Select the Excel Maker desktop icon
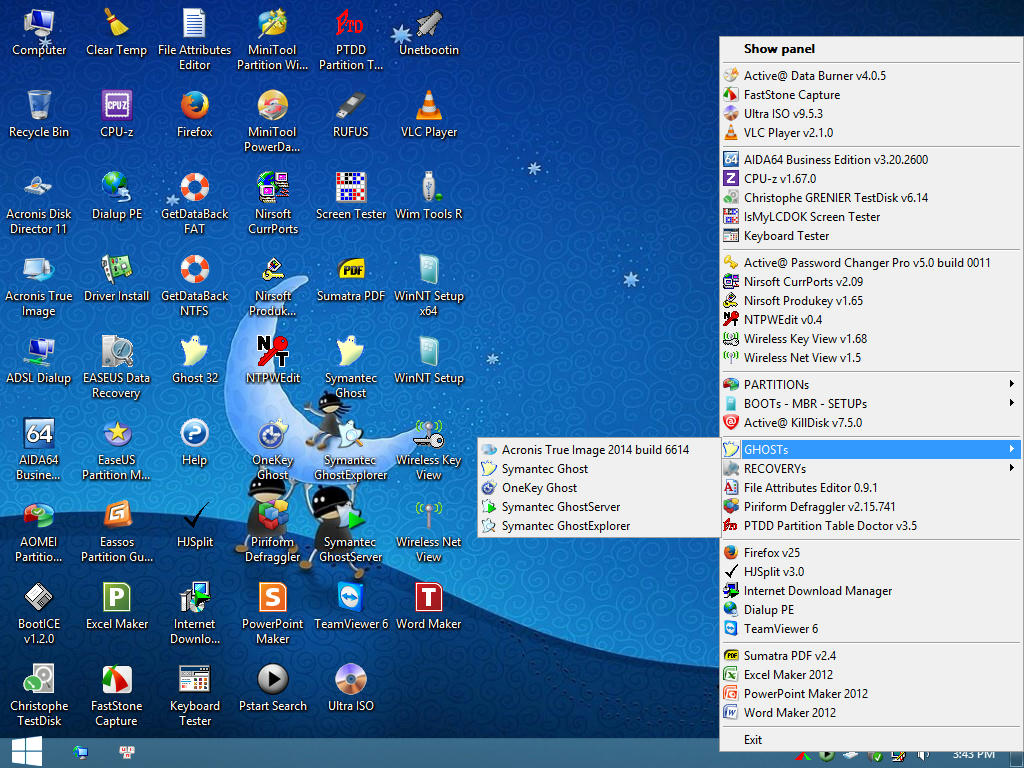The height and width of the screenshot is (768, 1024). point(117,607)
